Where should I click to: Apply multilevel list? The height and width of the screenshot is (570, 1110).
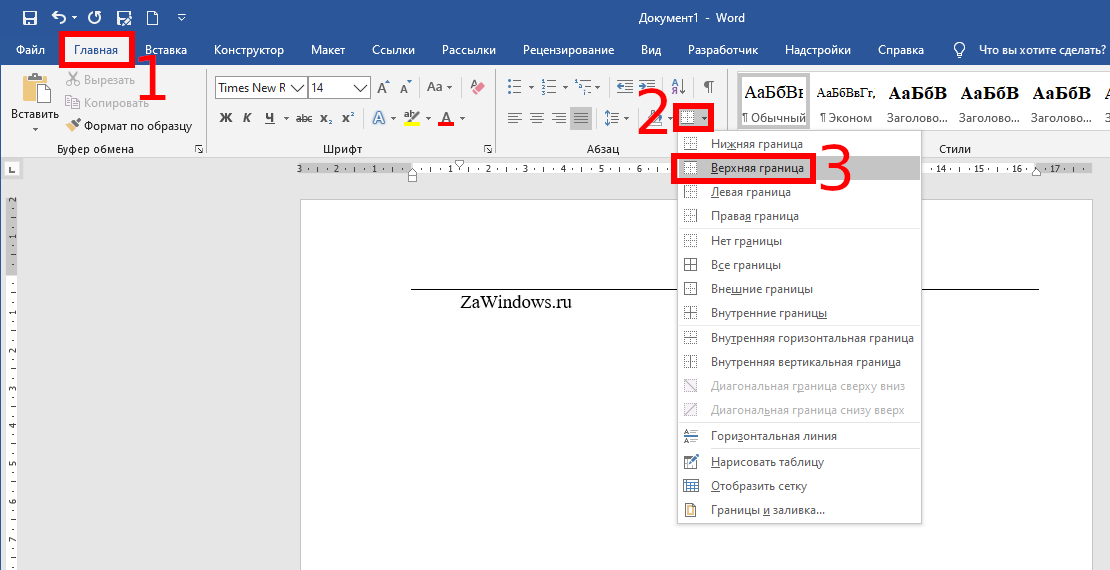pyautogui.click(x=583, y=87)
